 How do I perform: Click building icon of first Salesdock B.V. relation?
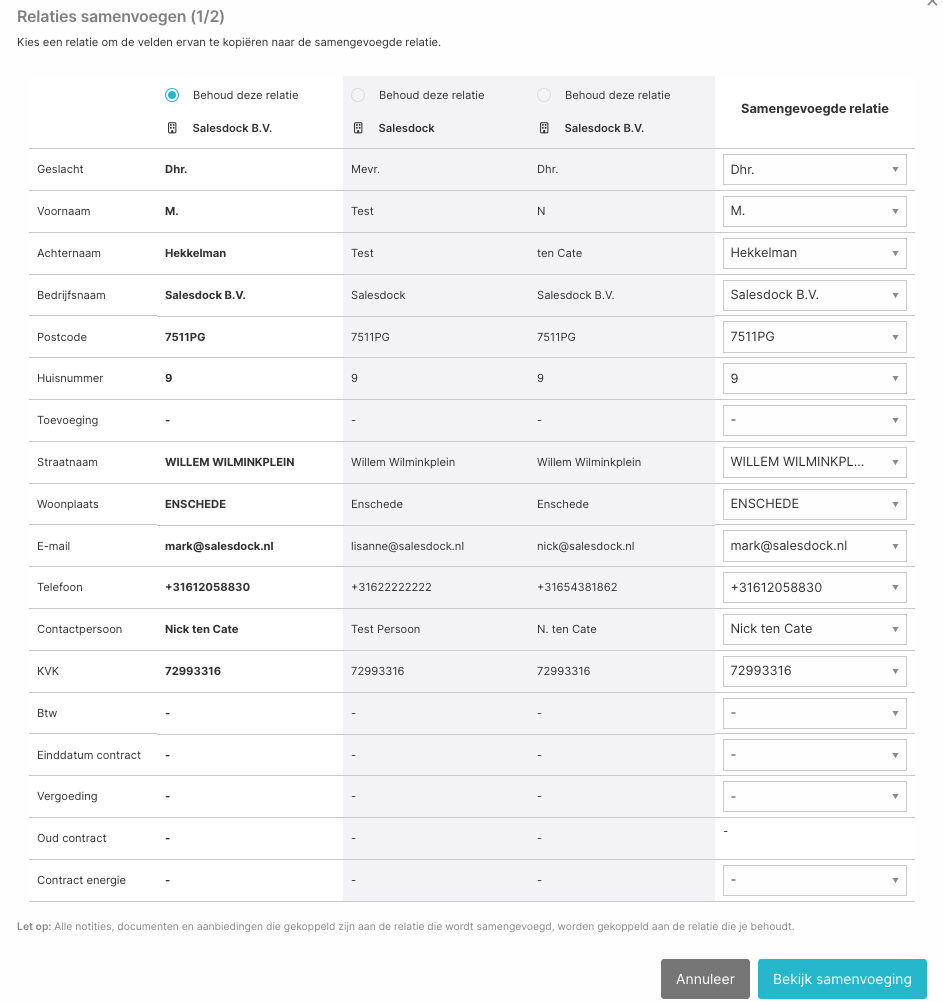[x=172, y=128]
